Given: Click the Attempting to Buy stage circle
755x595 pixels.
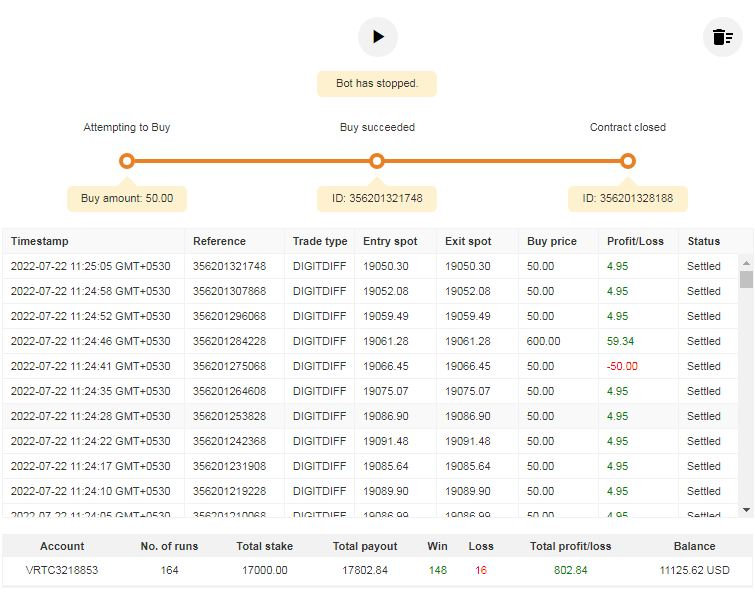Looking at the screenshot, I should [127, 161].
